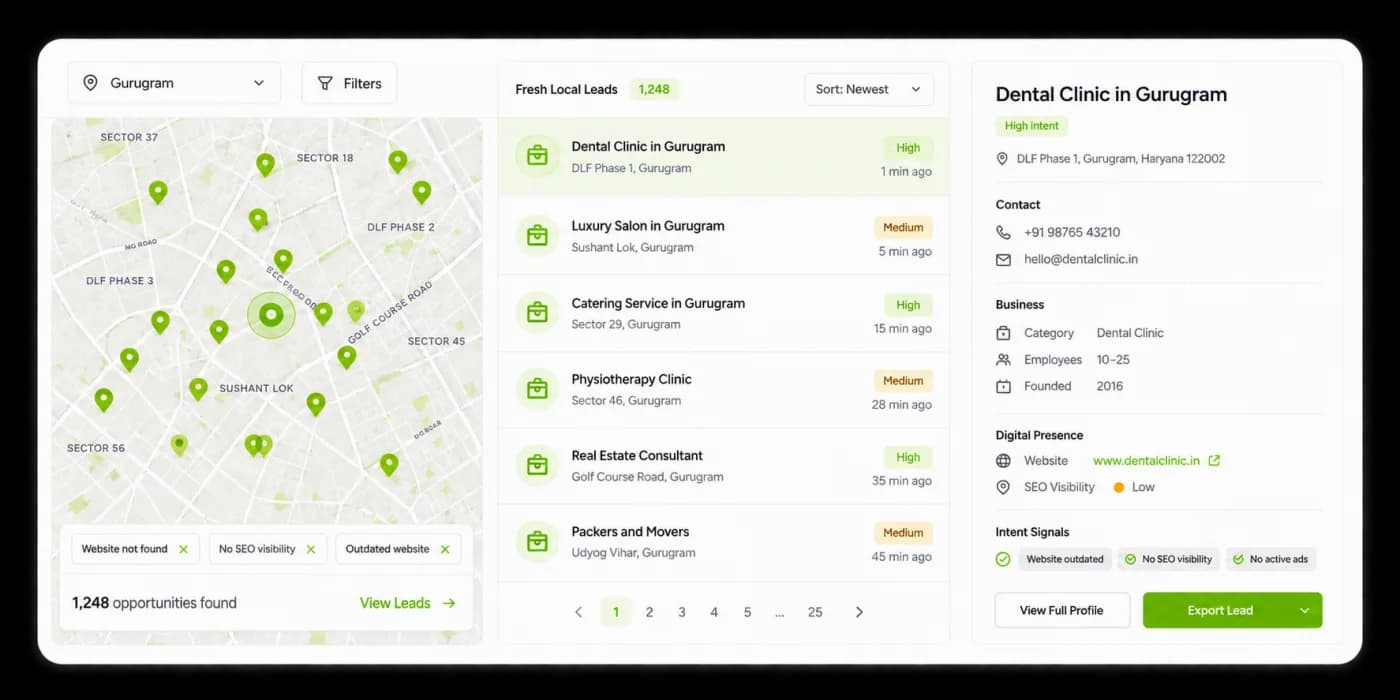Click the Employees people icon
The height and width of the screenshot is (700, 1400).
click(1003, 360)
